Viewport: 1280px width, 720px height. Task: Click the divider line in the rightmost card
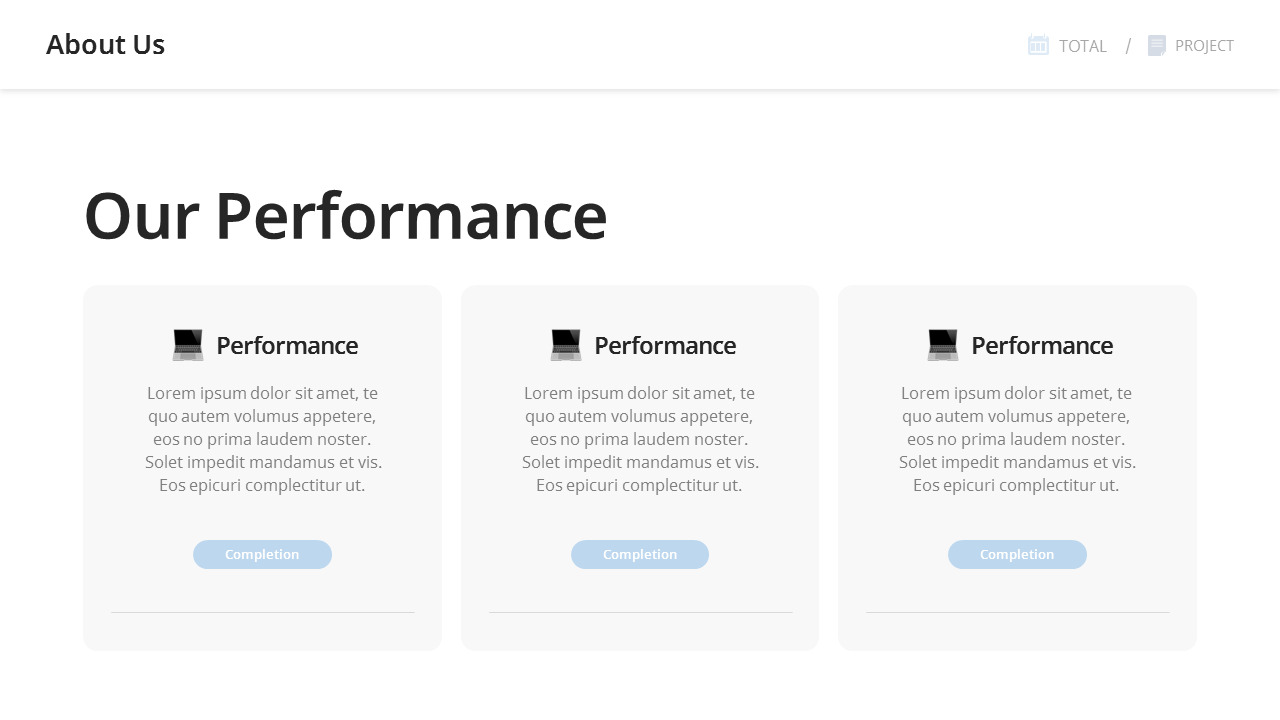[1017, 612]
